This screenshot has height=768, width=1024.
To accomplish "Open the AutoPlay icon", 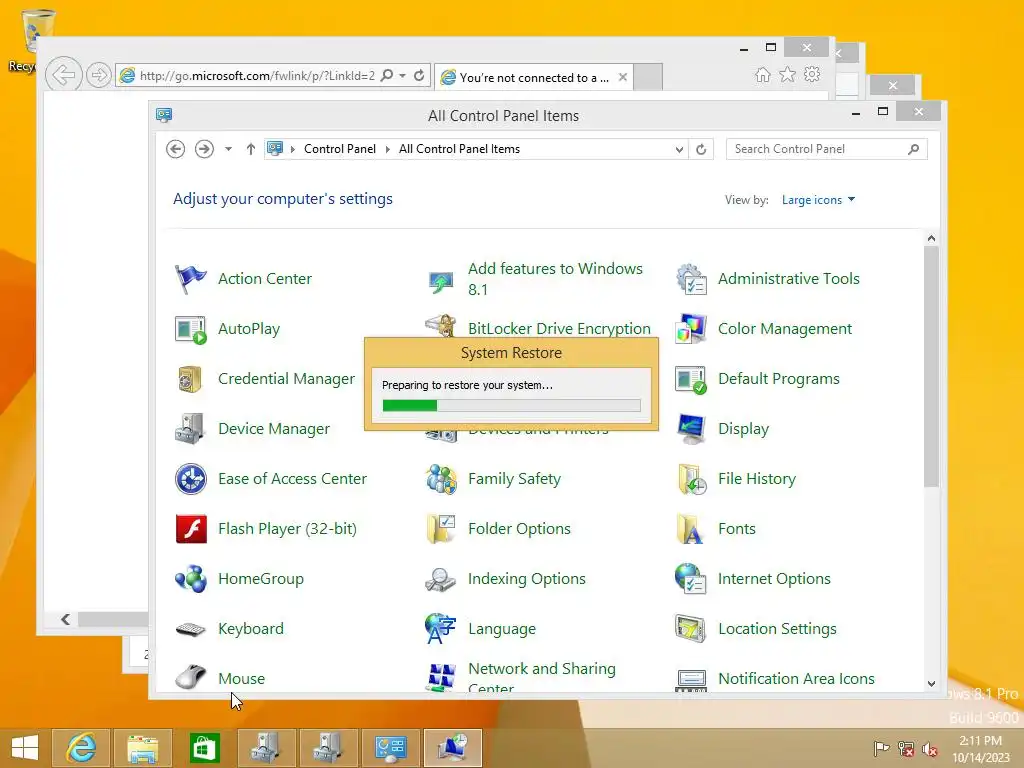I will click(191, 329).
